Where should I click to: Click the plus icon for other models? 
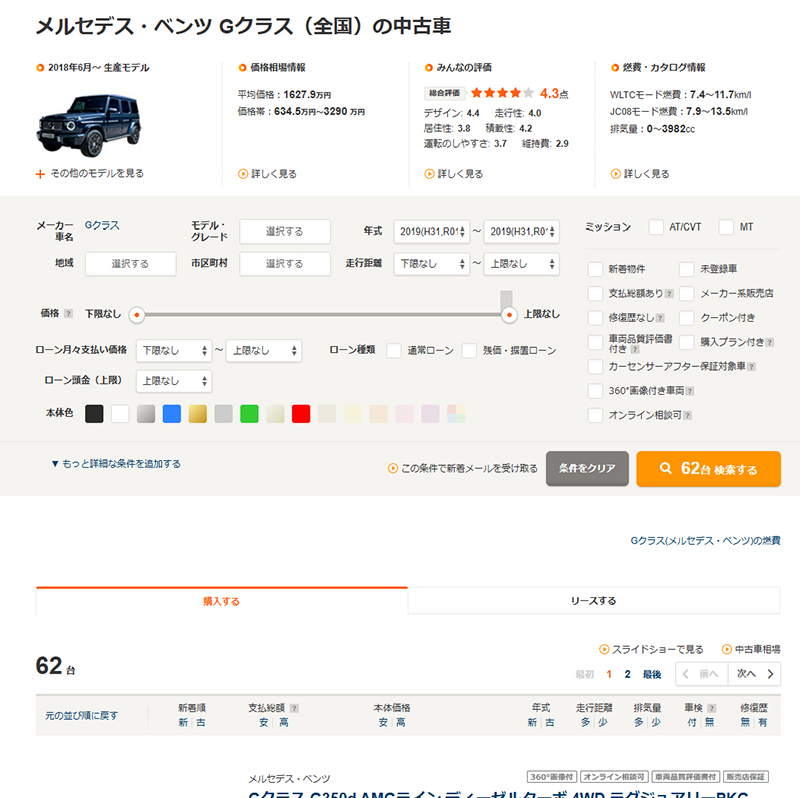pos(40,174)
